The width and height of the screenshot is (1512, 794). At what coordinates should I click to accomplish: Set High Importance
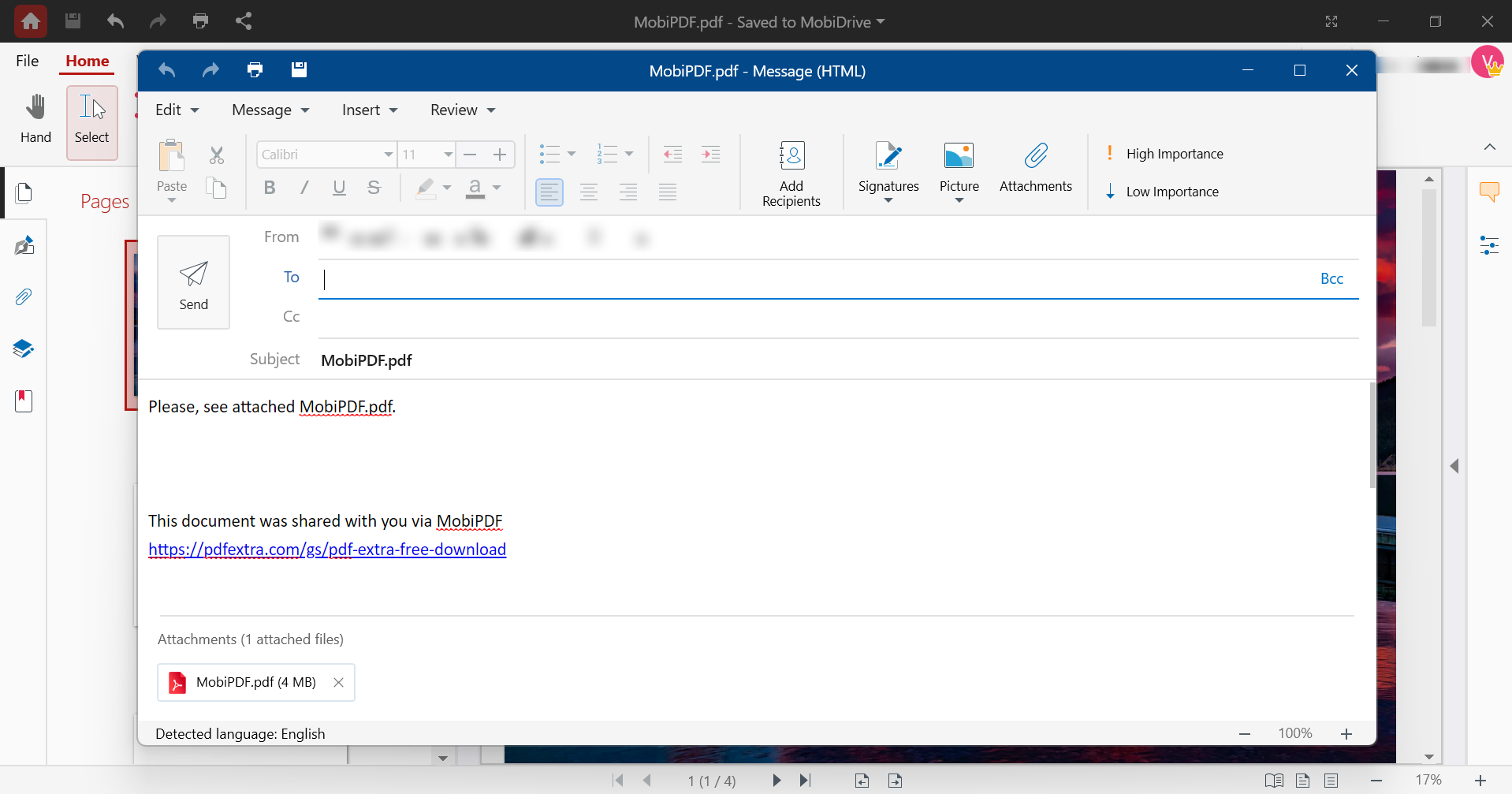pos(1165,154)
